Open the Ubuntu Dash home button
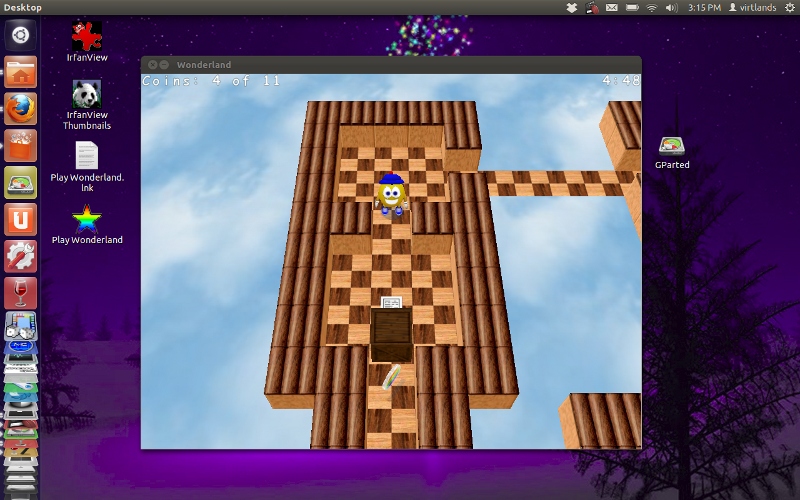Screen dimensions: 800x500 (20, 35)
